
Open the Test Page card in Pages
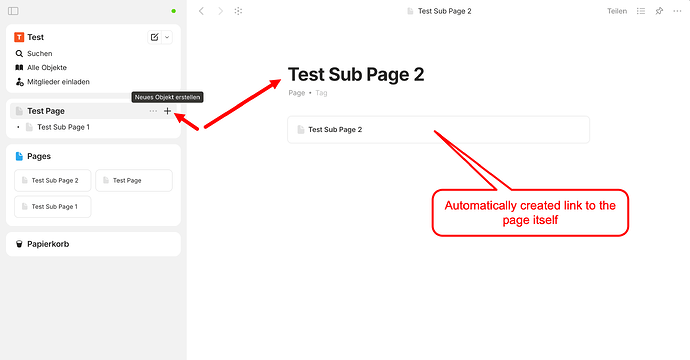(x=134, y=180)
